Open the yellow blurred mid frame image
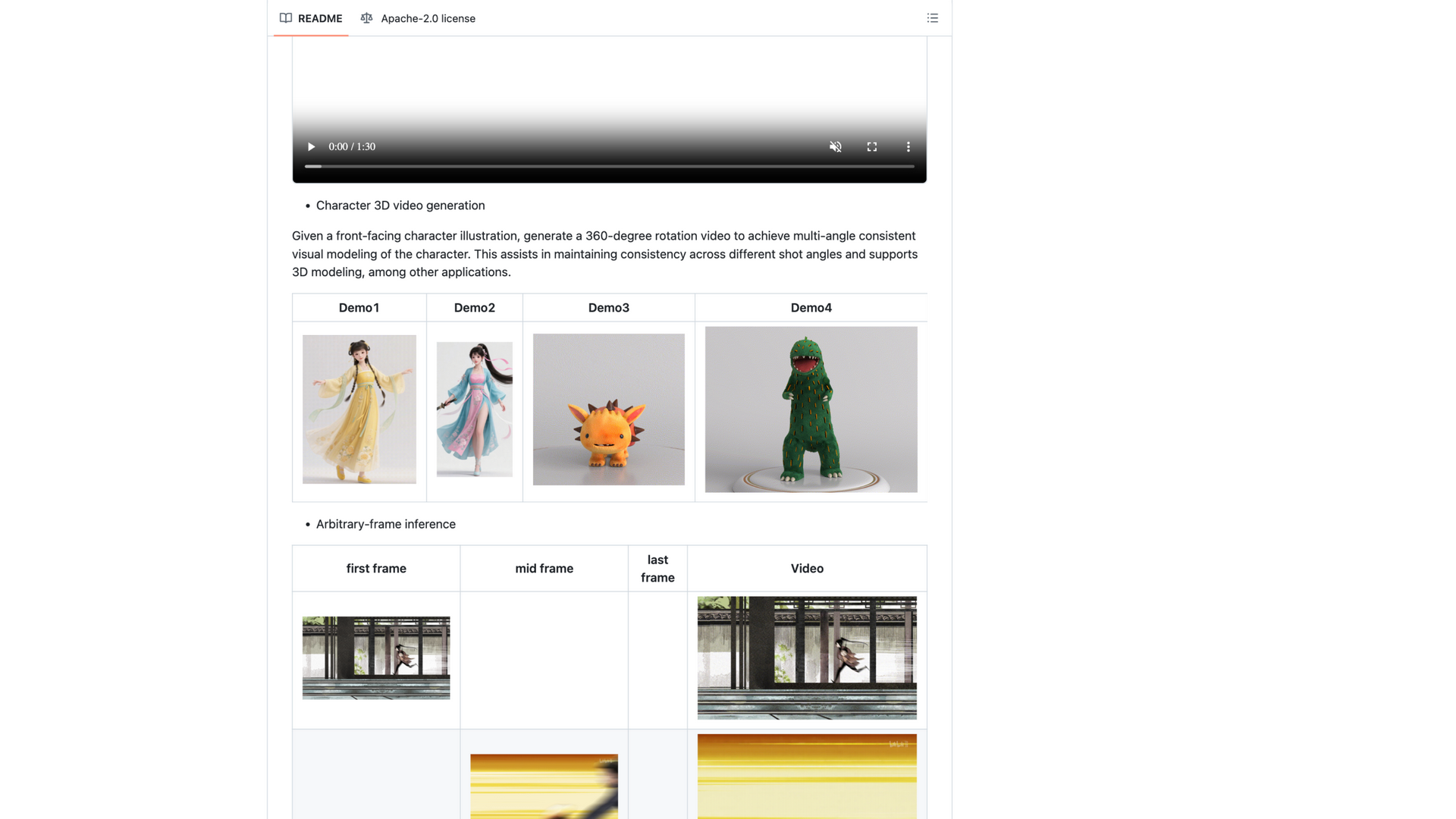The width and height of the screenshot is (1456, 819). click(544, 786)
